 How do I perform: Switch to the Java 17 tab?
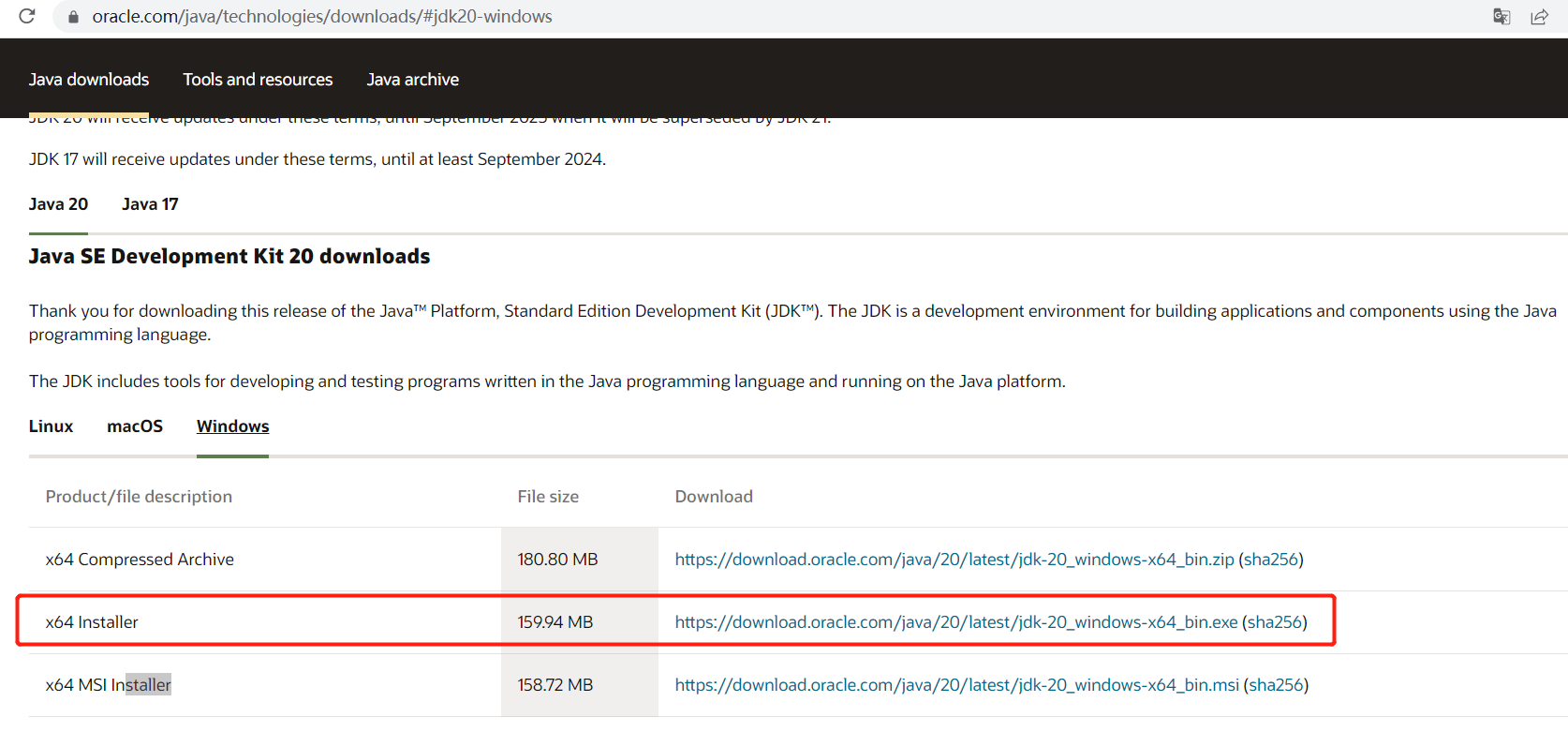tap(150, 204)
